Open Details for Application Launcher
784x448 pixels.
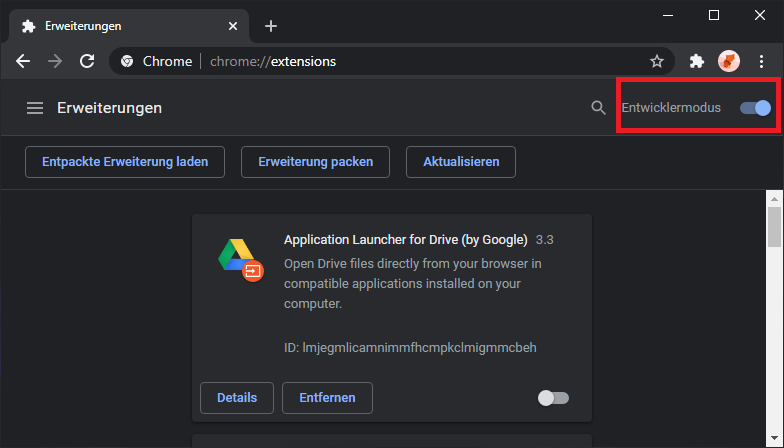(x=237, y=397)
